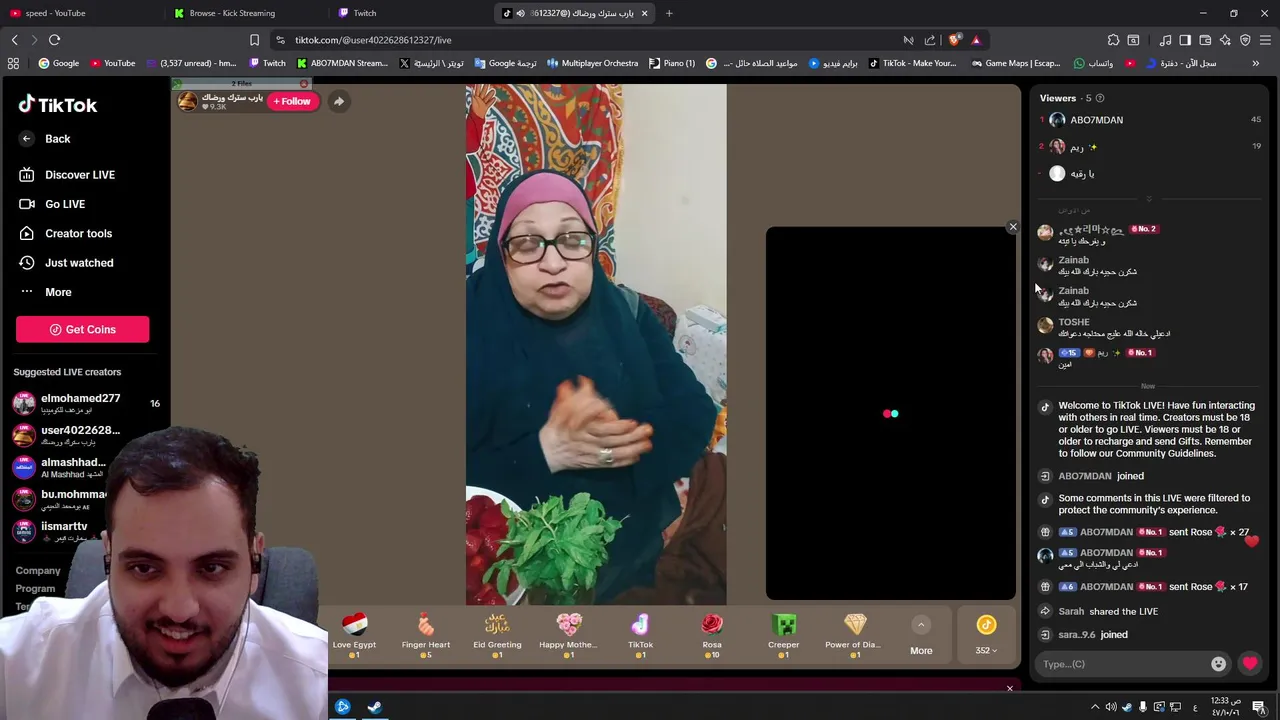Open YouTube bookmark
This screenshot has width=1280, height=720.
click(113, 63)
